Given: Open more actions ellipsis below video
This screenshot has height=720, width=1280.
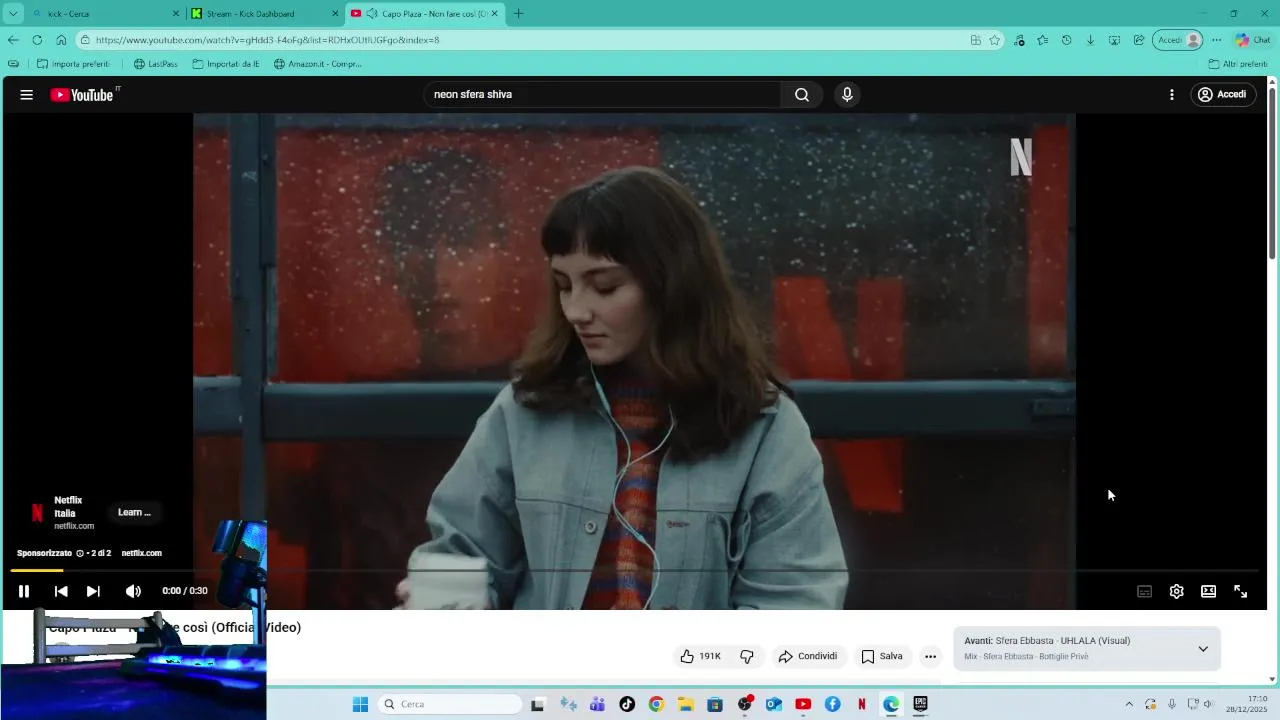Looking at the screenshot, I should tap(931, 656).
